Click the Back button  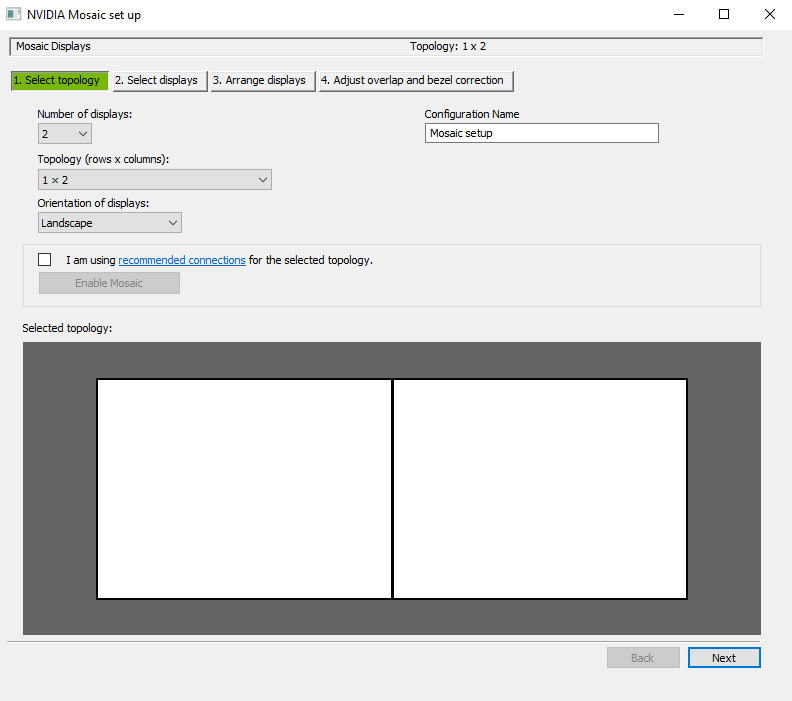pos(643,658)
